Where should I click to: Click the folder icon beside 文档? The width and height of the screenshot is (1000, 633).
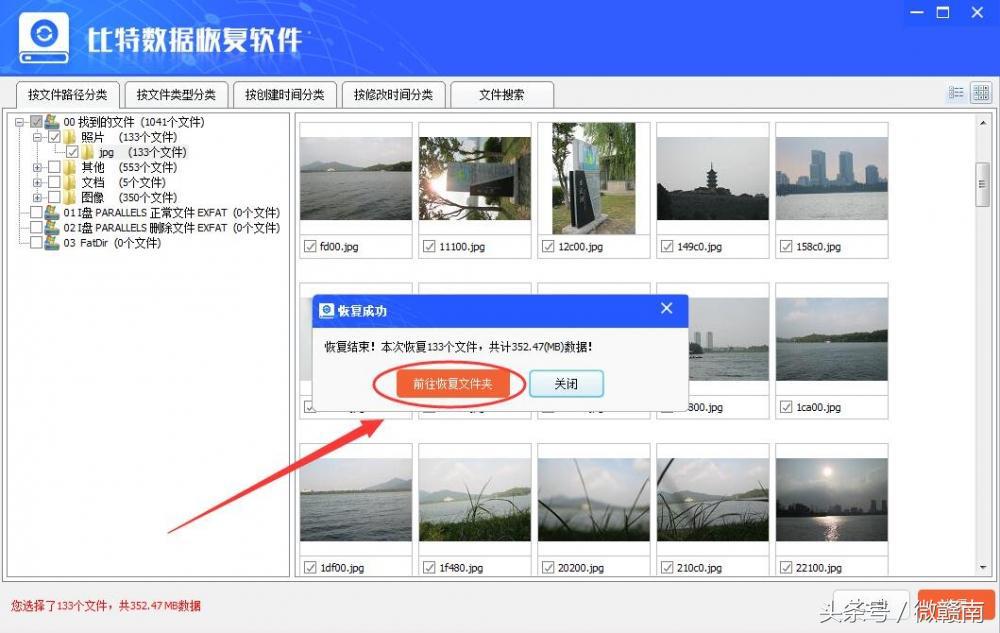pyautogui.click(x=70, y=182)
